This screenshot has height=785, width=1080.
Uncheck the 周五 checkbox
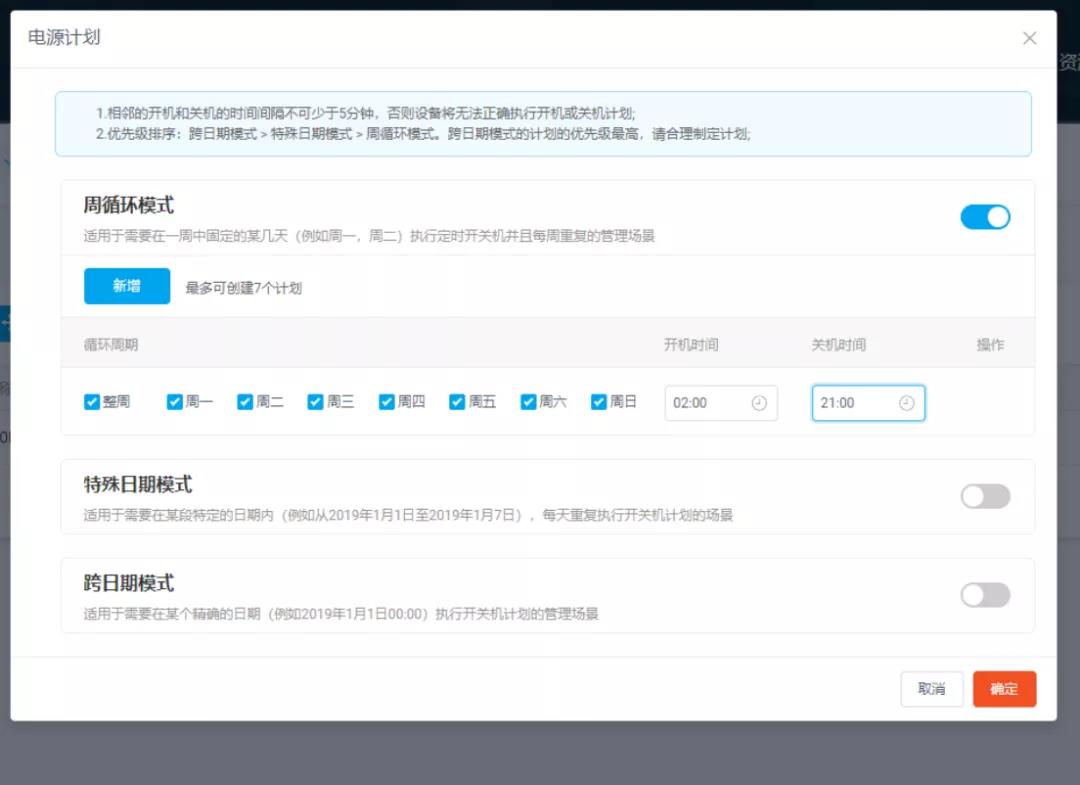pyautogui.click(x=458, y=402)
